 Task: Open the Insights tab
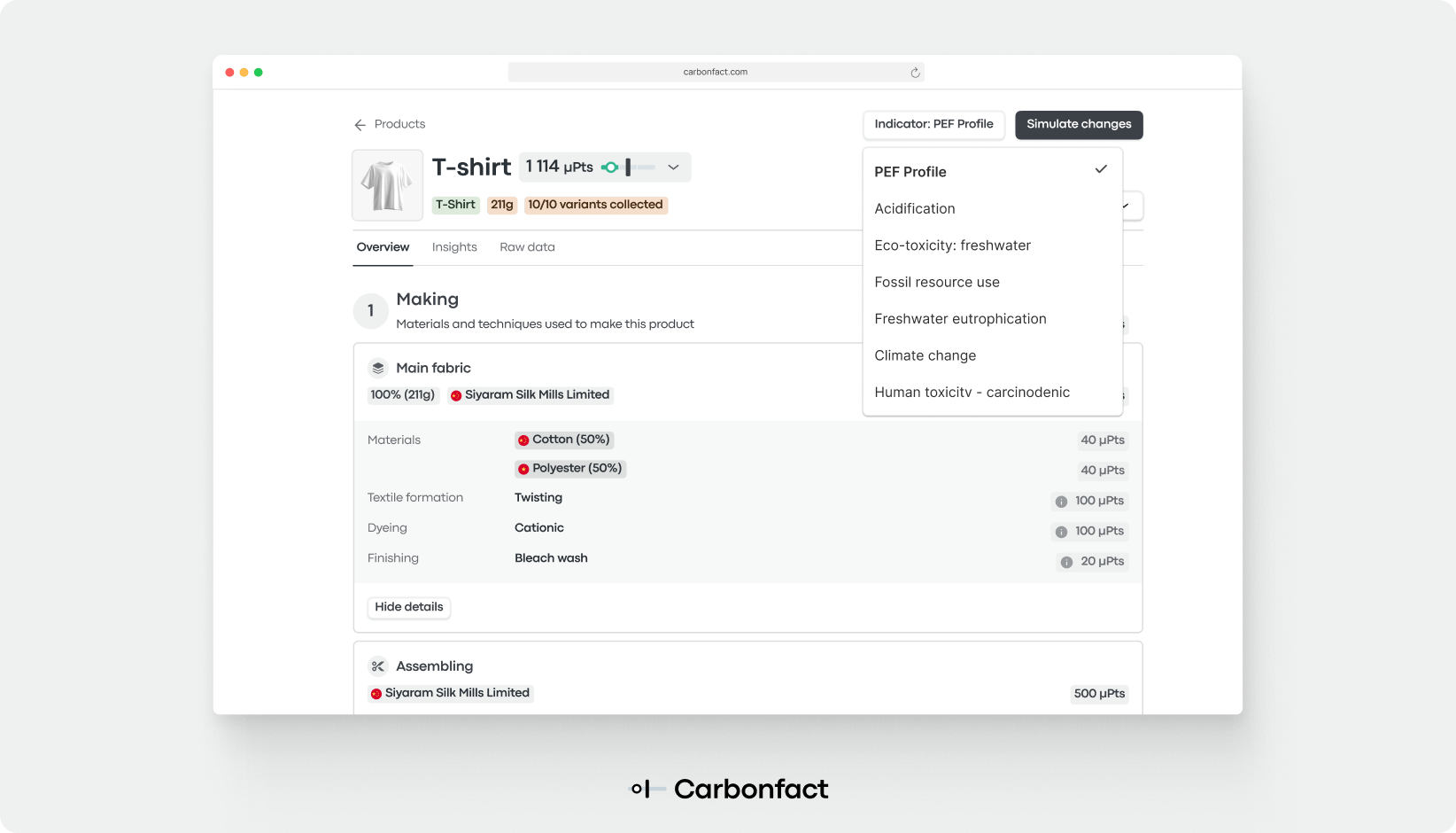[454, 247]
